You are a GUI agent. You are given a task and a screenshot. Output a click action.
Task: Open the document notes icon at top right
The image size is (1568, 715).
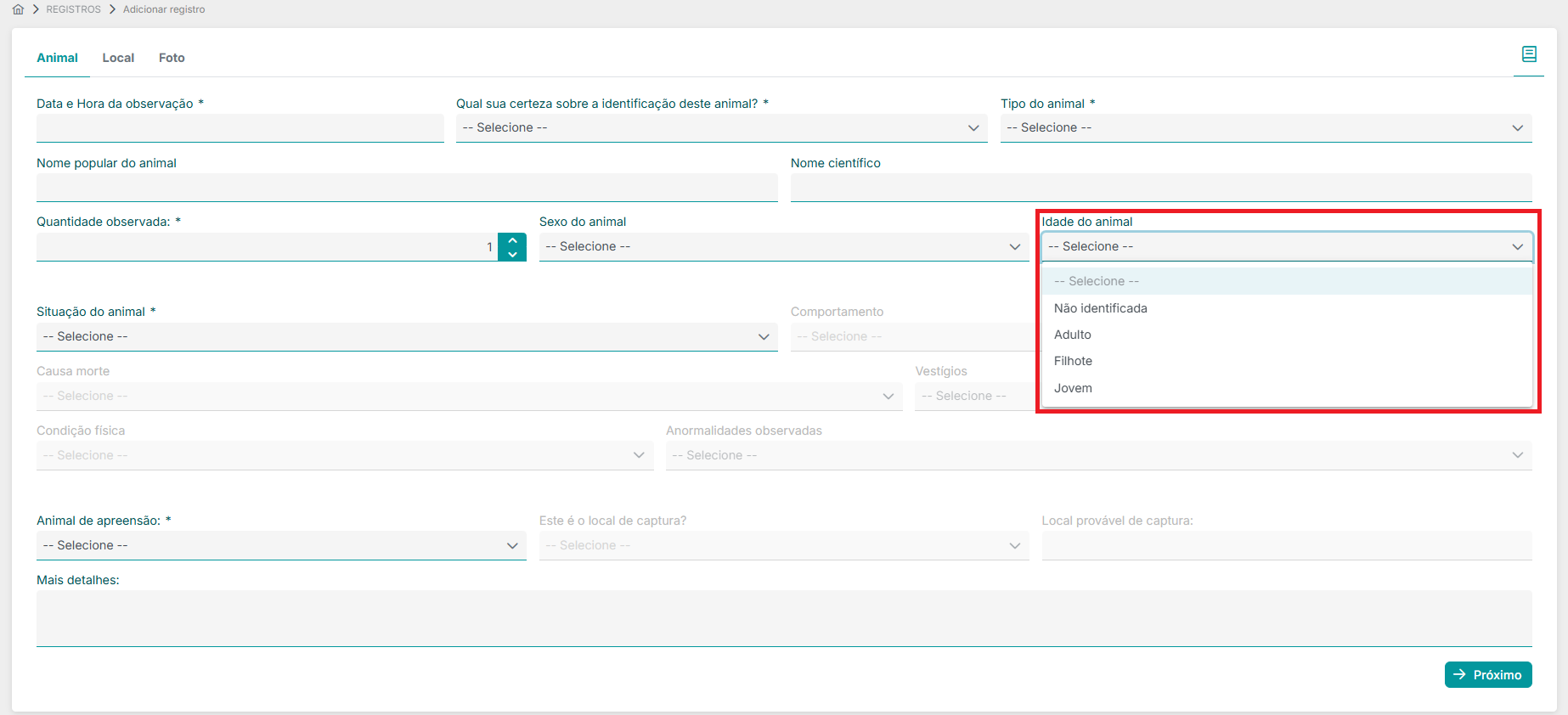click(x=1529, y=54)
